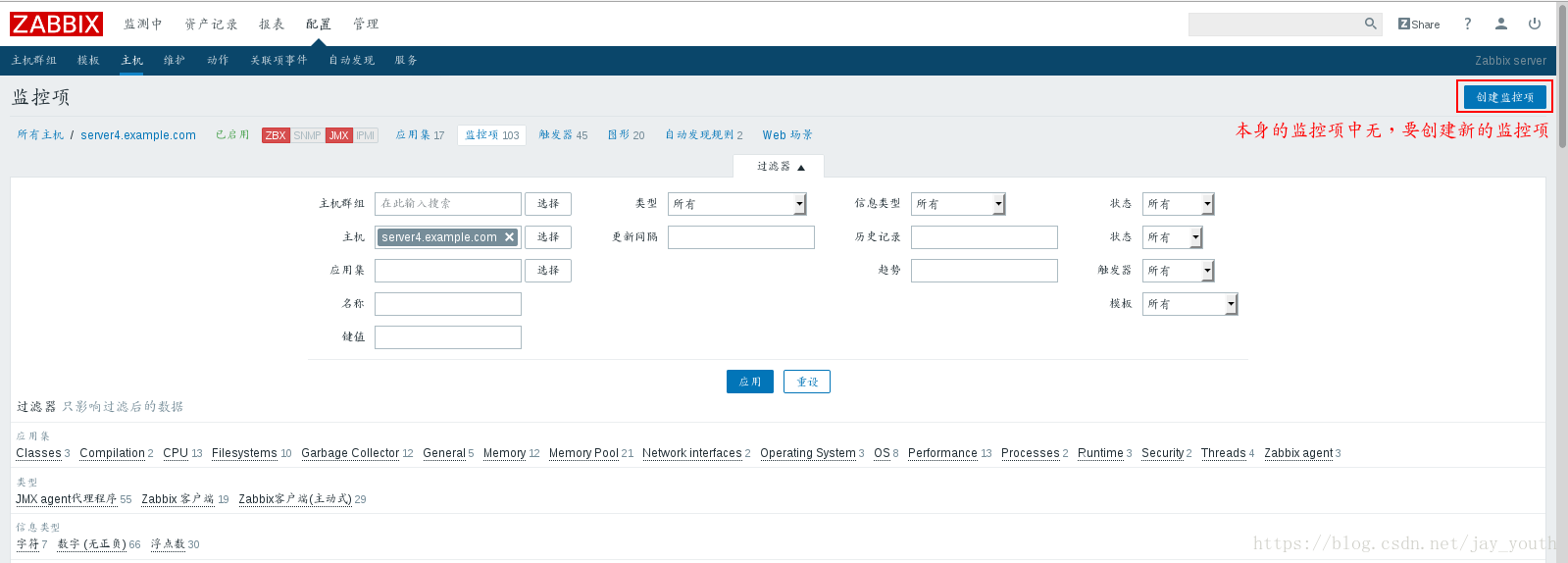Image resolution: width=1568 pixels, height=563 pixels.
Task: Open the Zabbix Share link
Action: (1419, 24)
